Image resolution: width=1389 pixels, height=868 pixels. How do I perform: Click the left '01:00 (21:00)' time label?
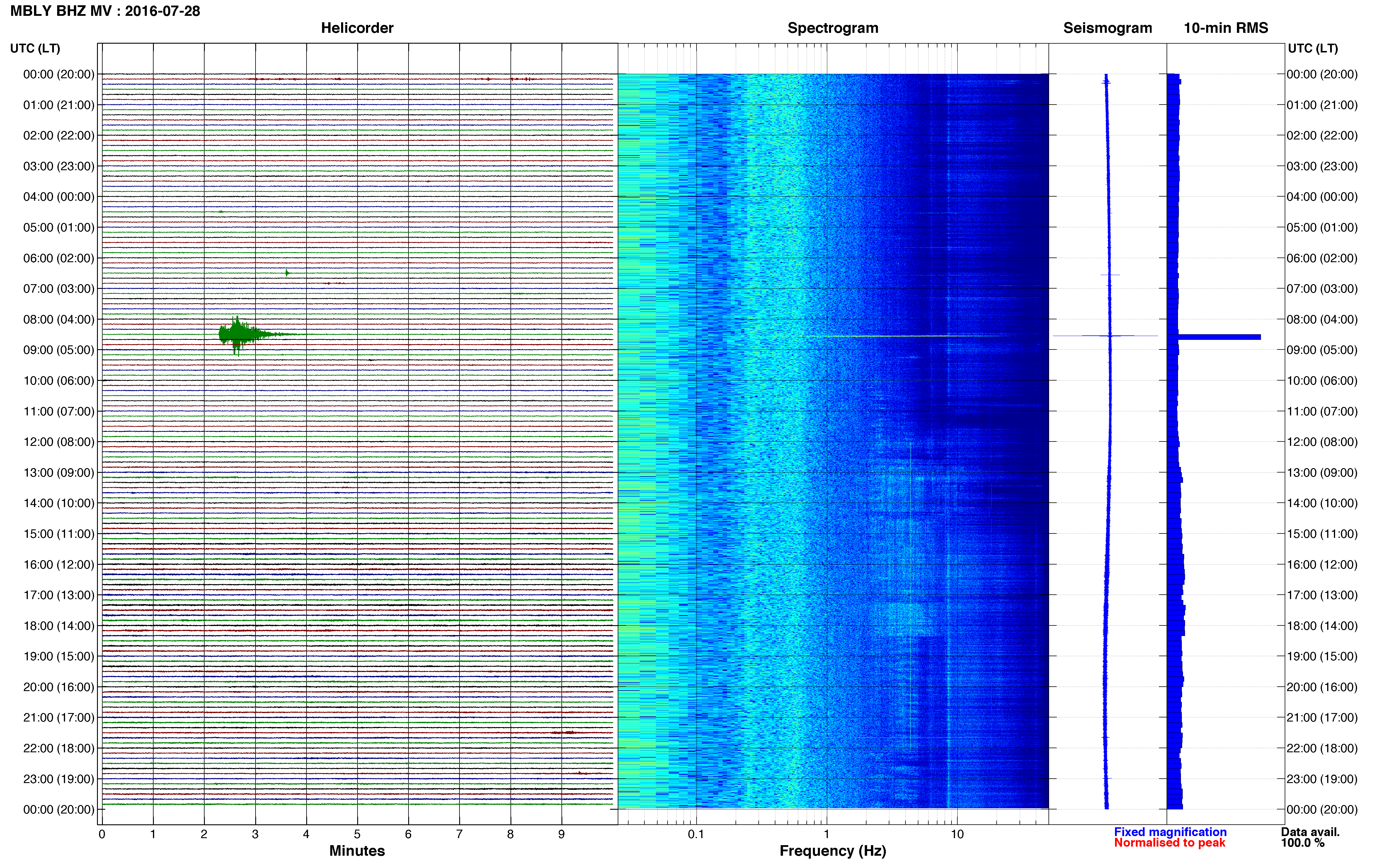tap(59, 105)
